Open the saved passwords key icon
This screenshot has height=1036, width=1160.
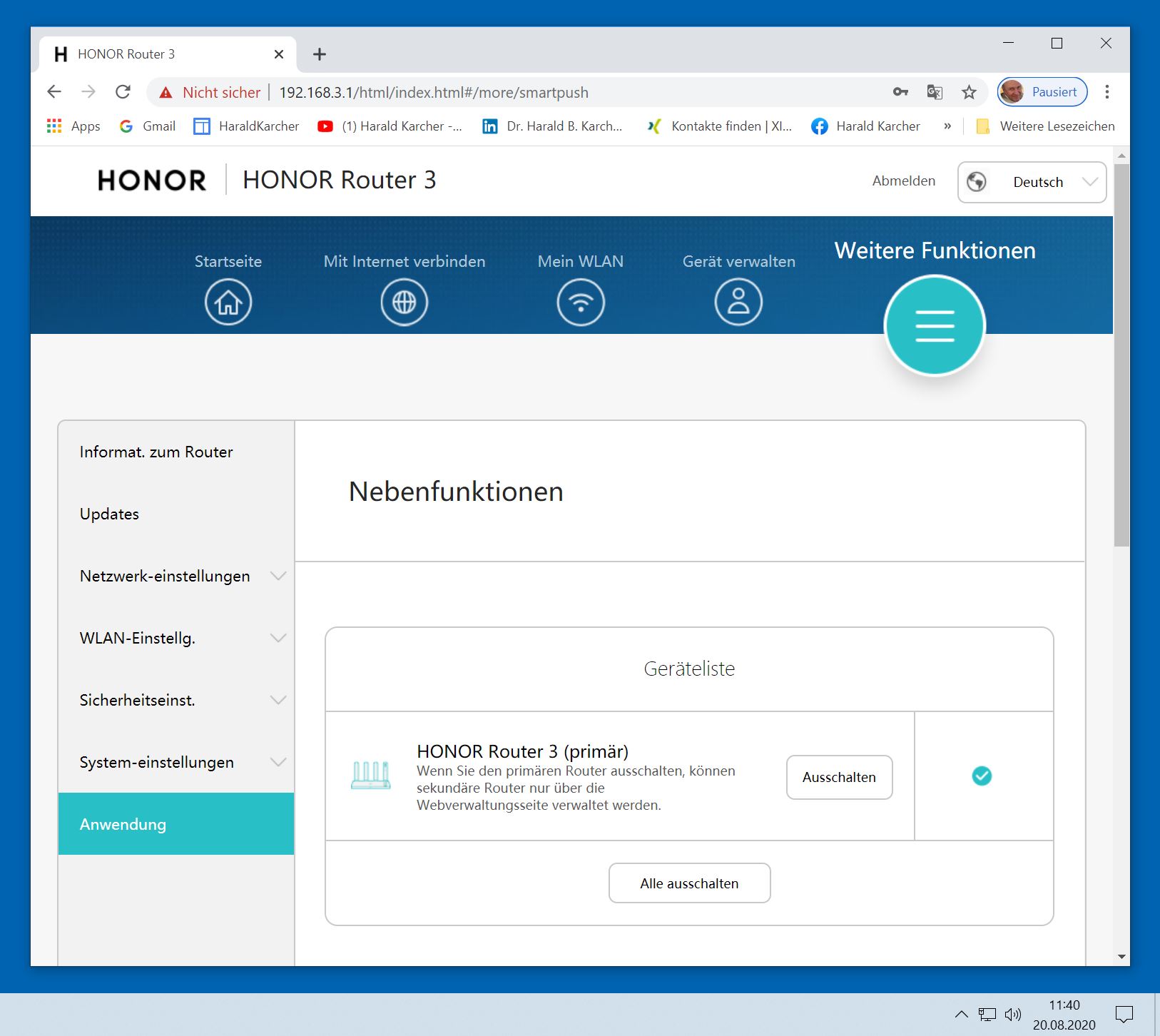pyautogui.click(x=900, y=92)
